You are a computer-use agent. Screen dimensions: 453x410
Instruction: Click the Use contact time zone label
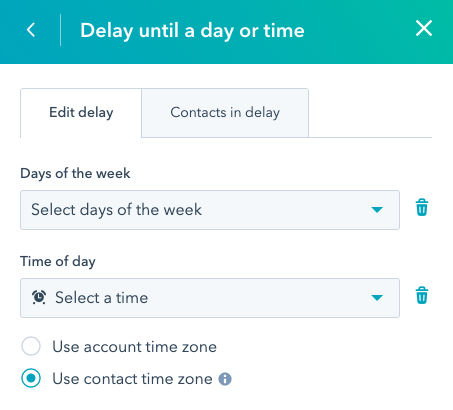tap(132, 379)
